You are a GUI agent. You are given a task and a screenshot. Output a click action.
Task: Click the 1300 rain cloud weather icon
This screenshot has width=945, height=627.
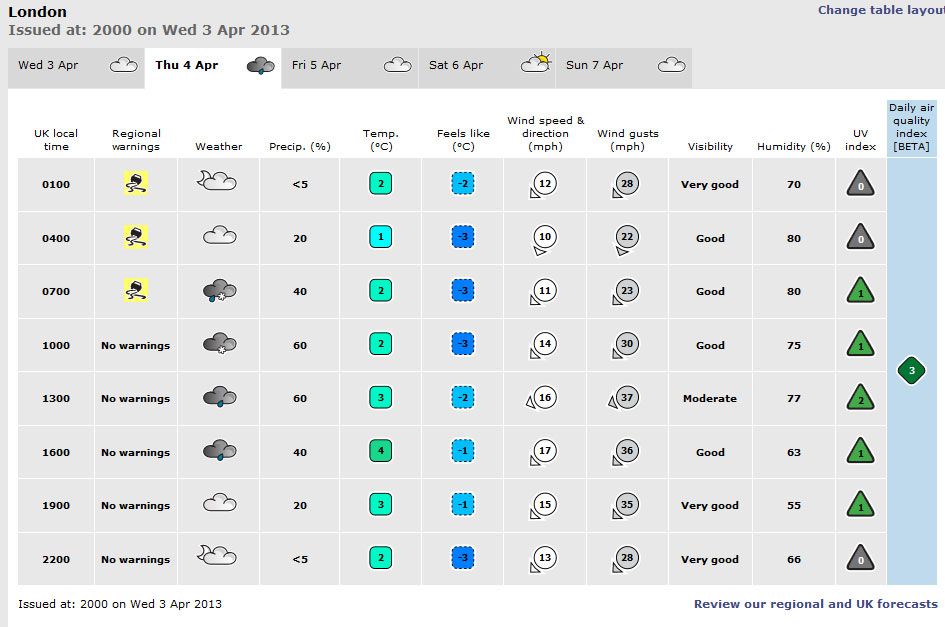coord(219,398)
